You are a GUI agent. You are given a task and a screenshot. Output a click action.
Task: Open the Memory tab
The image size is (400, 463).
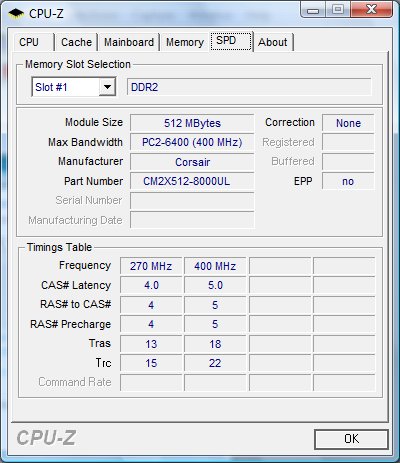click(x=185, y=42)
